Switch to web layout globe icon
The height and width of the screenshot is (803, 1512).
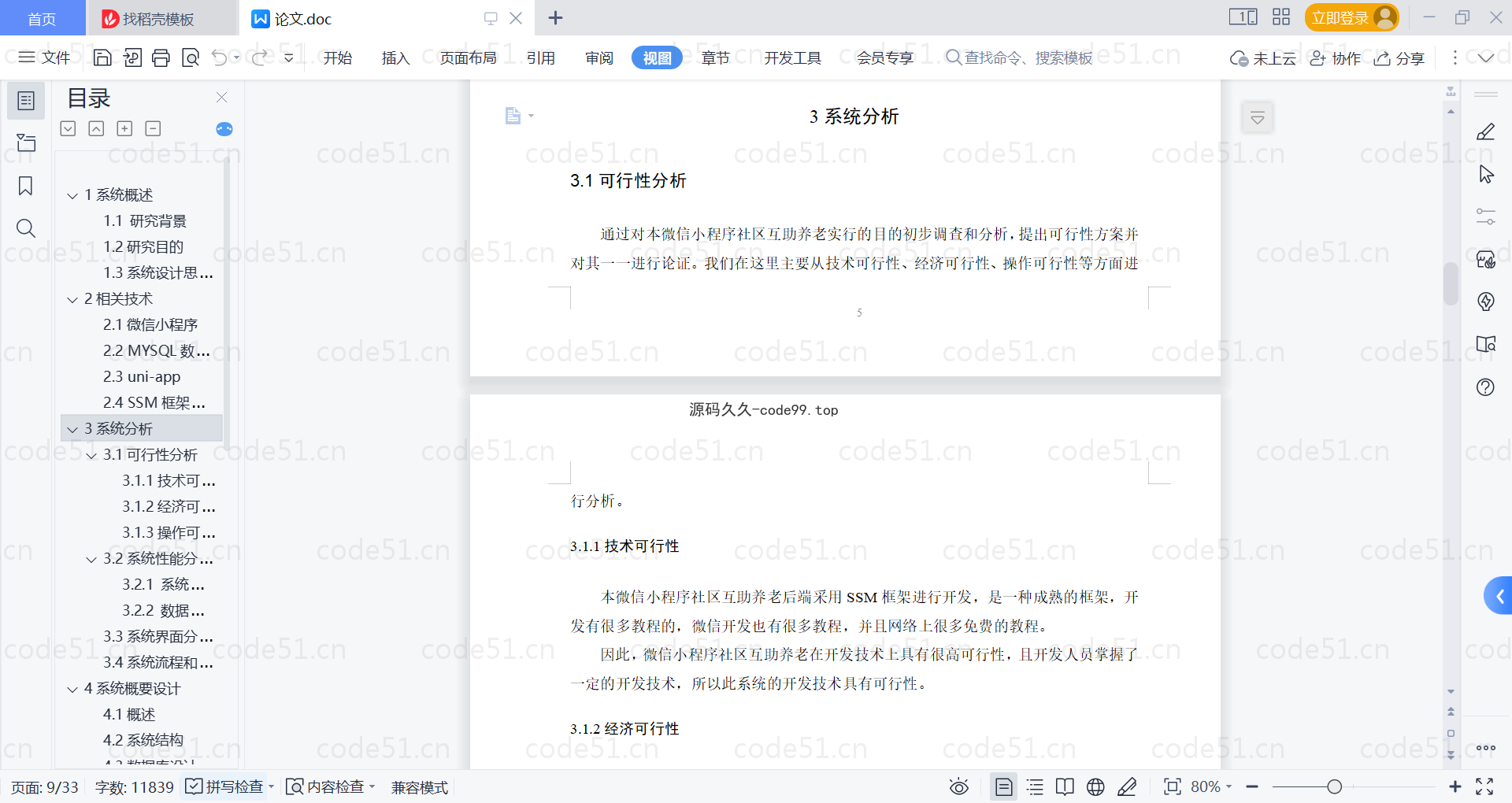[x=1095, y=786]
